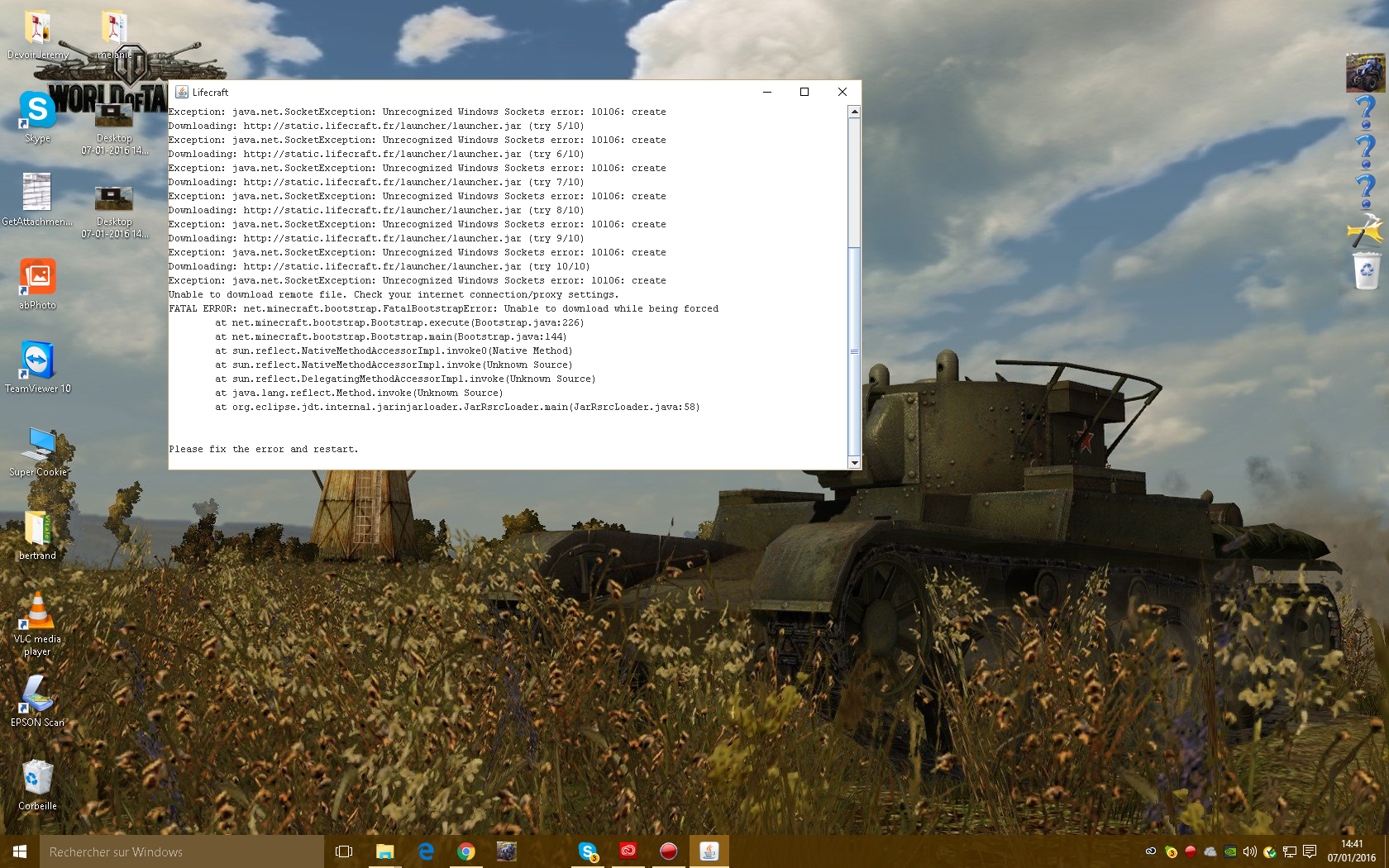Launch Google Chrome from the taskbar

coord(466,851)
